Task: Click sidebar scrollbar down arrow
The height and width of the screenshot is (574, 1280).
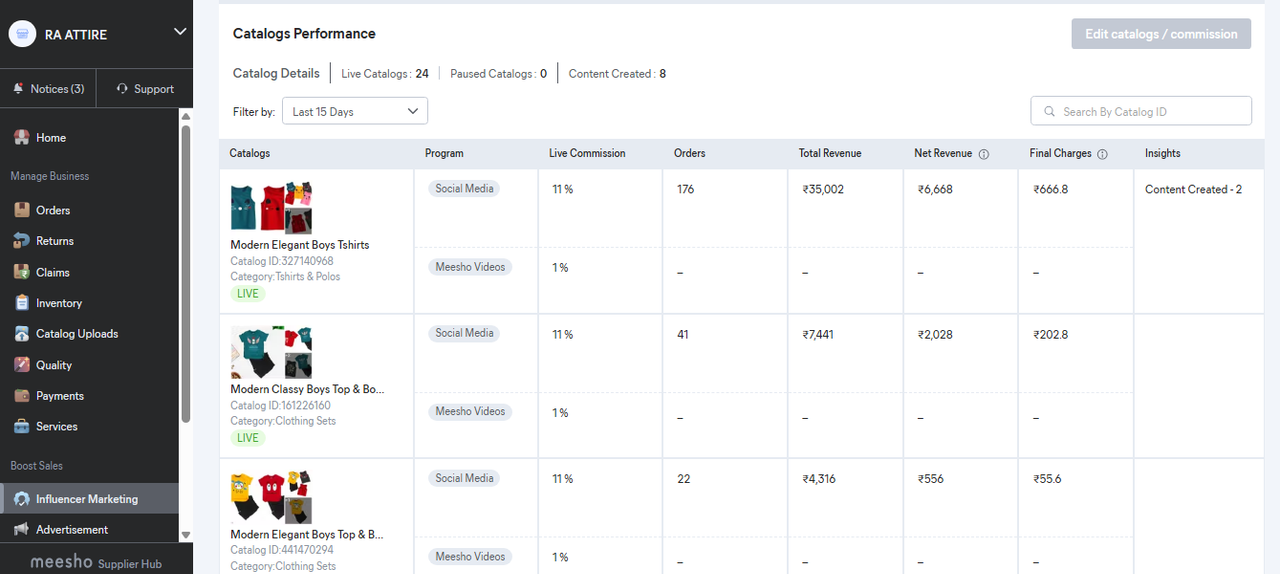Action: 186,536
